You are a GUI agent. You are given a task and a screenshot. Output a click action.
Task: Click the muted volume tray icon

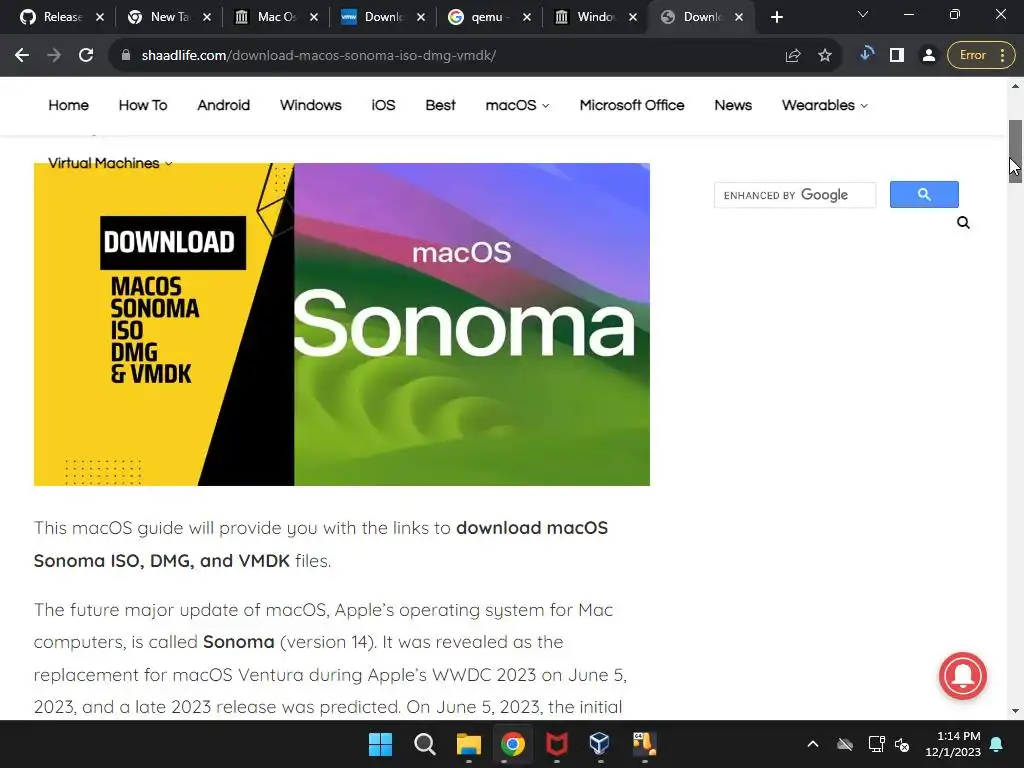[x=903, y=744]
